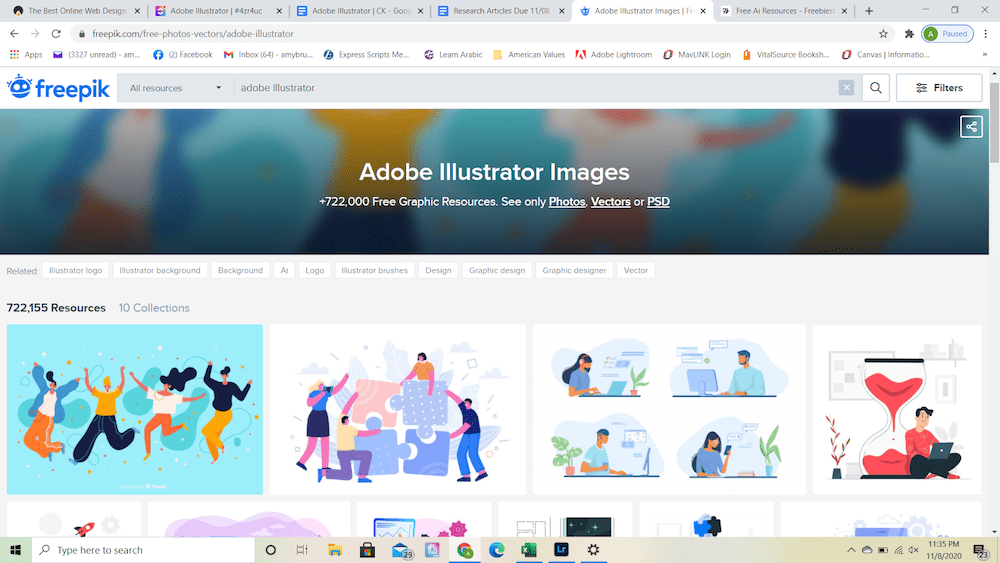Bookmark this page with star icon

pyautogui.click(x=883, y=34)
